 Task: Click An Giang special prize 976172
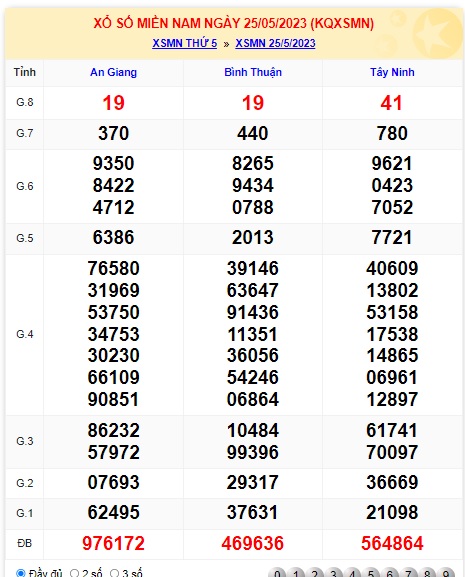point(113,544)
